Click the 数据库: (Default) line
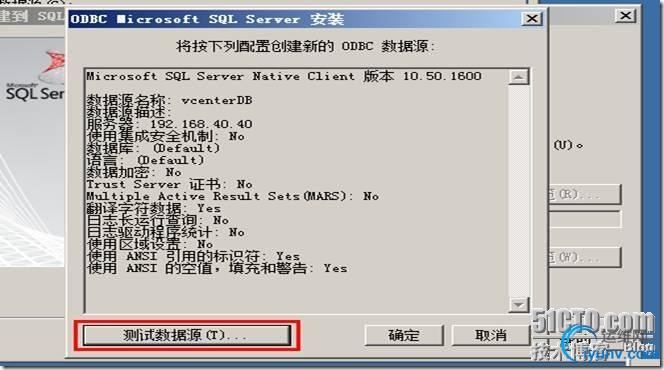 pos(153,148)
